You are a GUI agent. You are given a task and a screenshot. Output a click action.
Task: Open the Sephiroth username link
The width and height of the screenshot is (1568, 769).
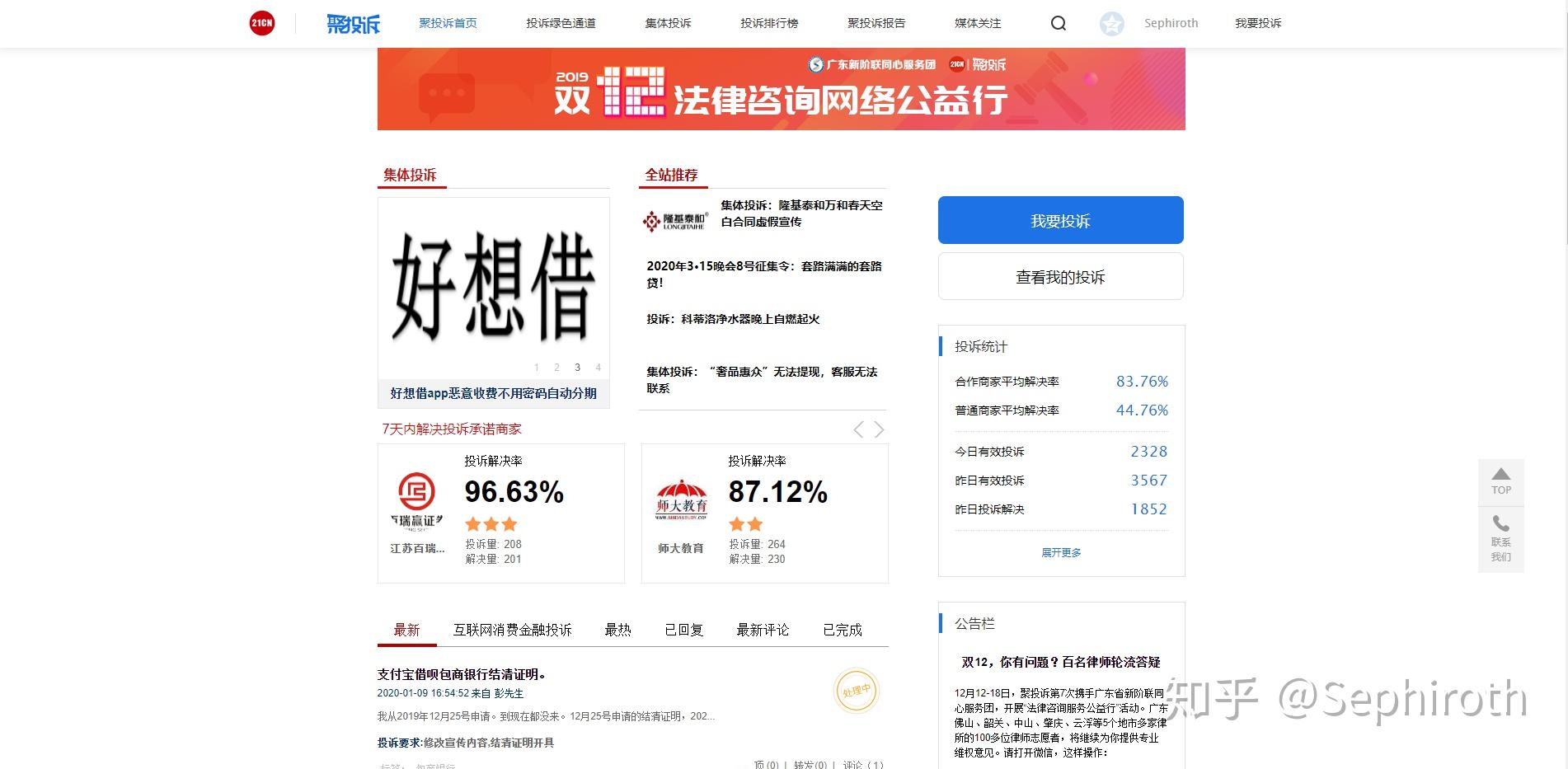(1171, 23)
